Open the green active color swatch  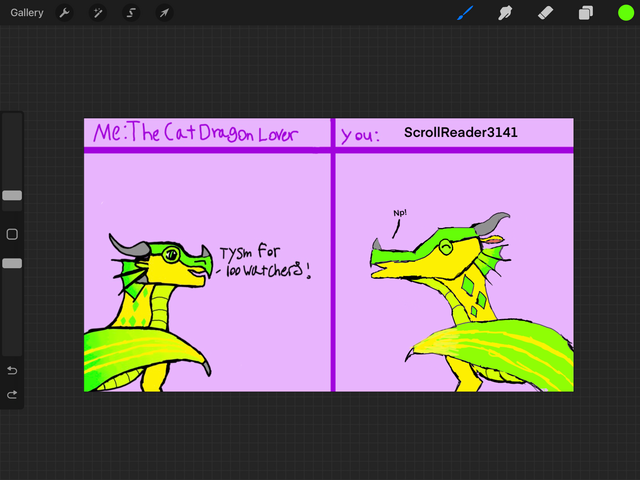point(626,13)
